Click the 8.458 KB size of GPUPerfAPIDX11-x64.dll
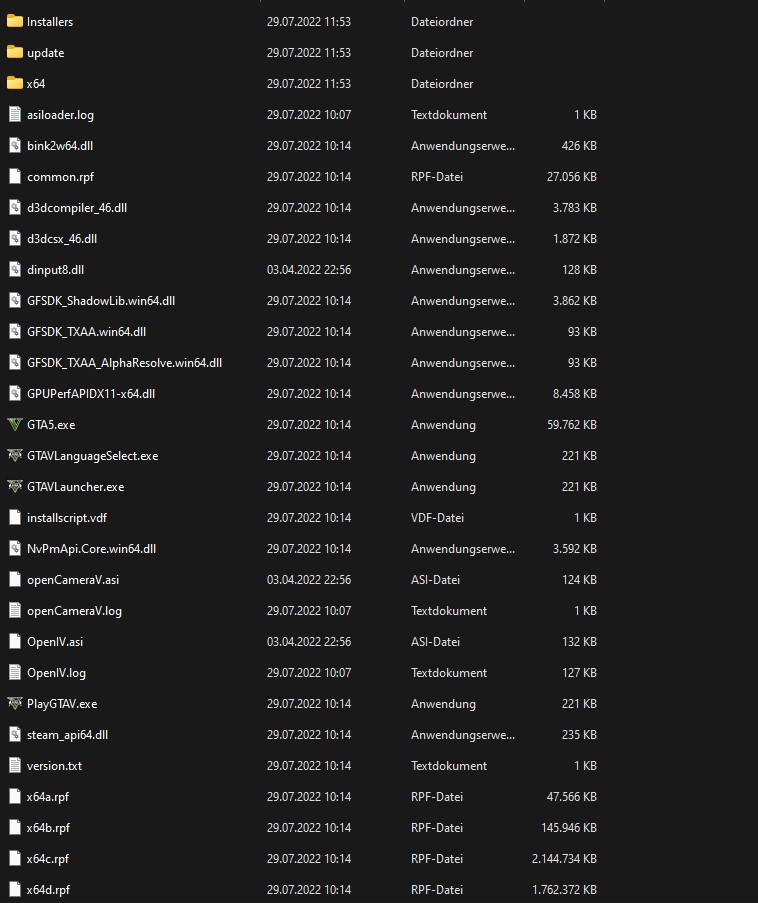Screen dimensions: 758x903 click(575, 394)
